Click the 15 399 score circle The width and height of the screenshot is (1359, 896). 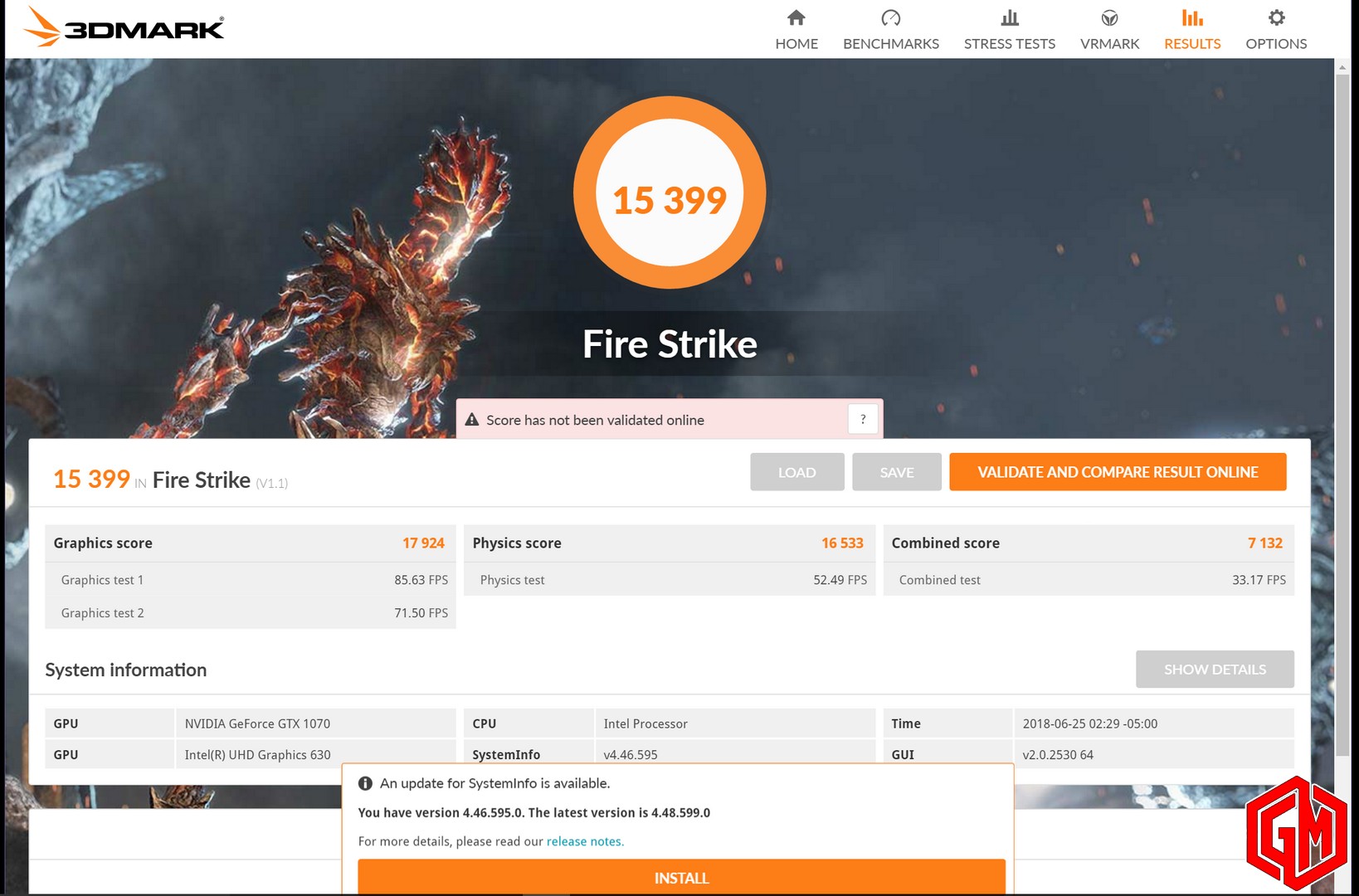pyautogui.click(x=670, y=192)
